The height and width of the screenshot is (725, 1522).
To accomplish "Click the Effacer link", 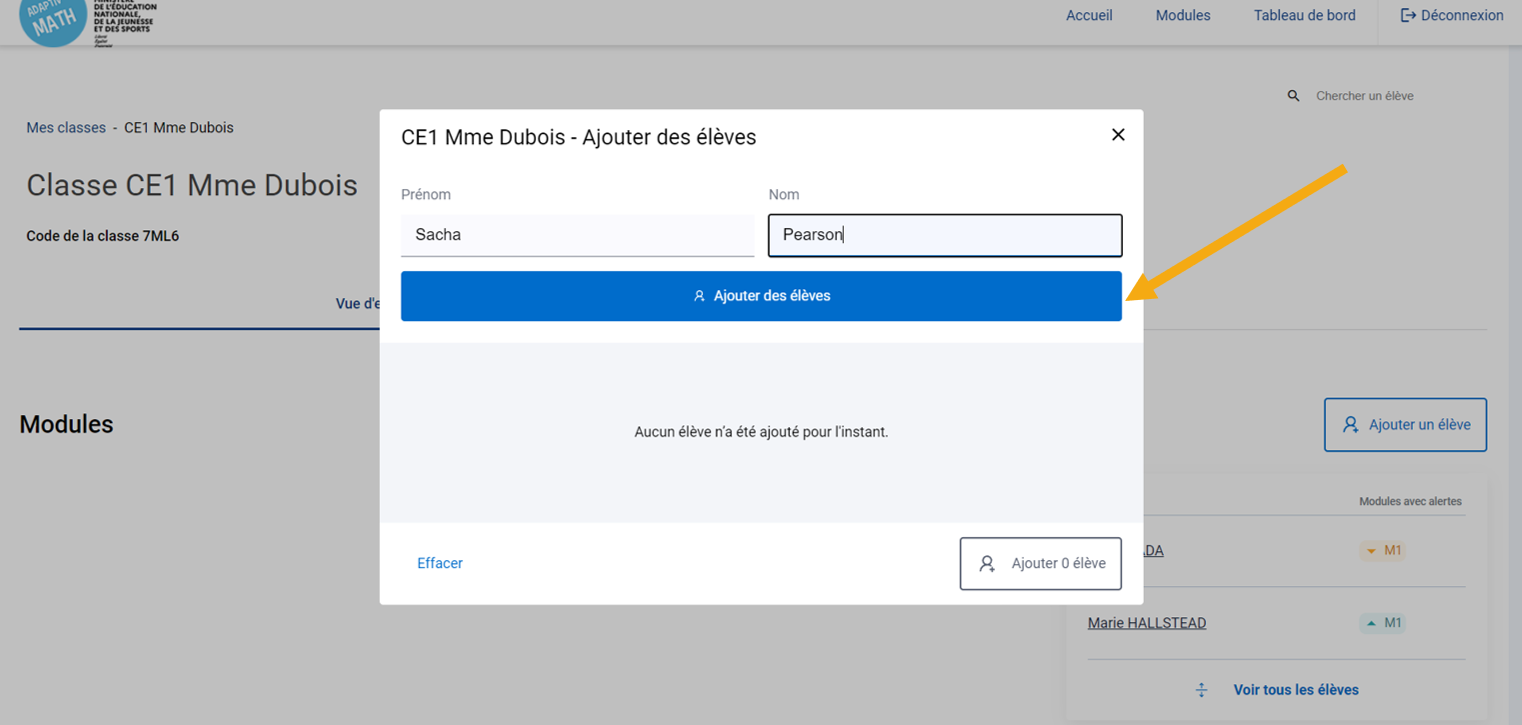I will (x=440, y=563).
